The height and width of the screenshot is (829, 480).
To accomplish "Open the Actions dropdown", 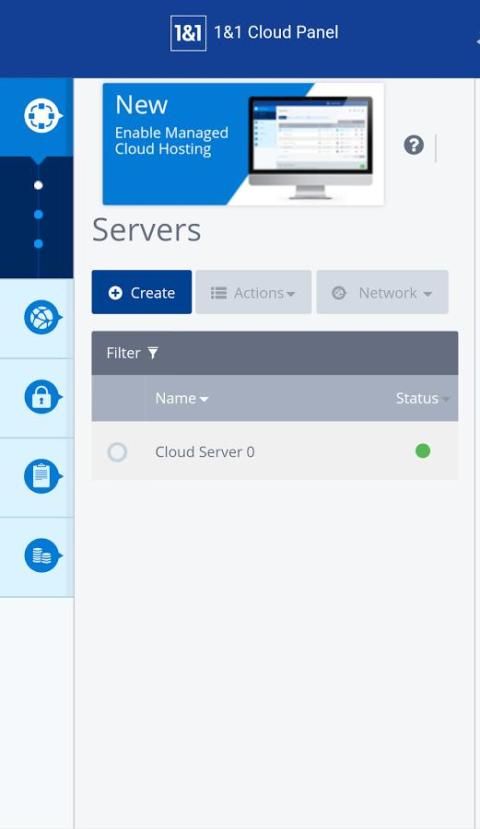I will tap(254, 292).
